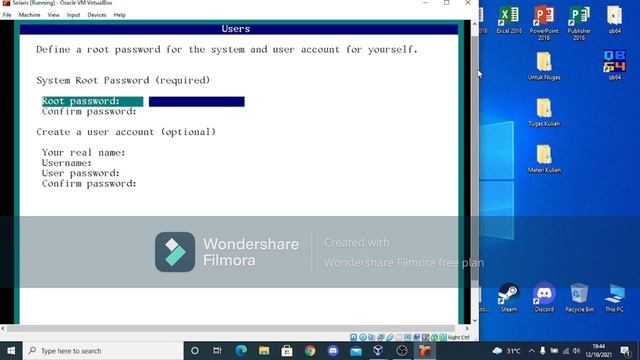Switch to VirtualBox Manager on the taskbar
The height and width of the screenshot is (360, 640).
(x=378, y=351)
